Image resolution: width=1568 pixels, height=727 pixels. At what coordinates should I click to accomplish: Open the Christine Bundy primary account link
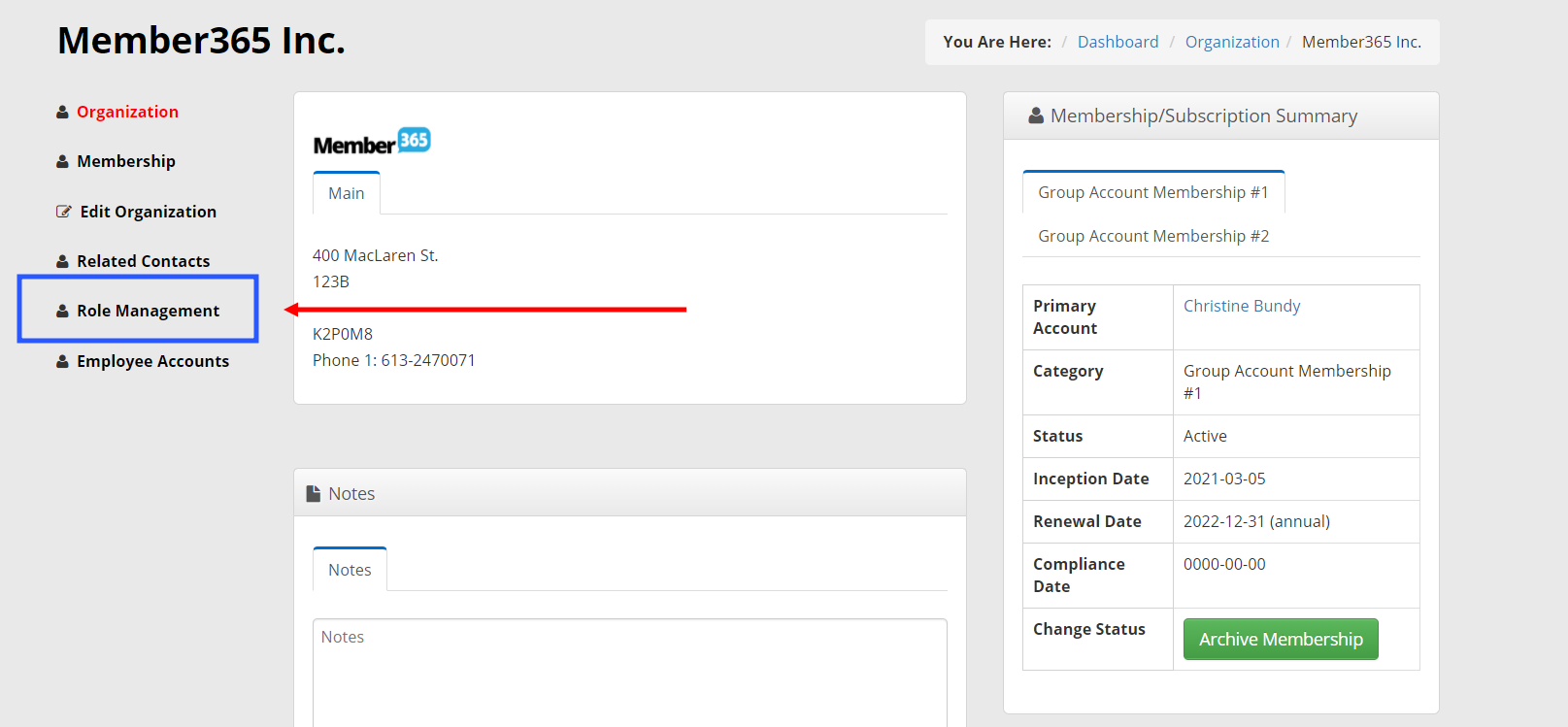point(1242,306)
